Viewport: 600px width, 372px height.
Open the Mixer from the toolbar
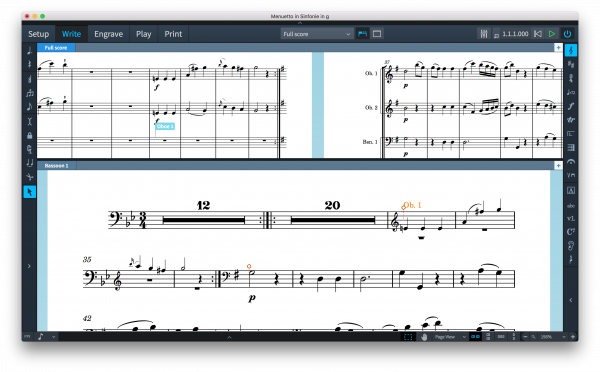484,34
